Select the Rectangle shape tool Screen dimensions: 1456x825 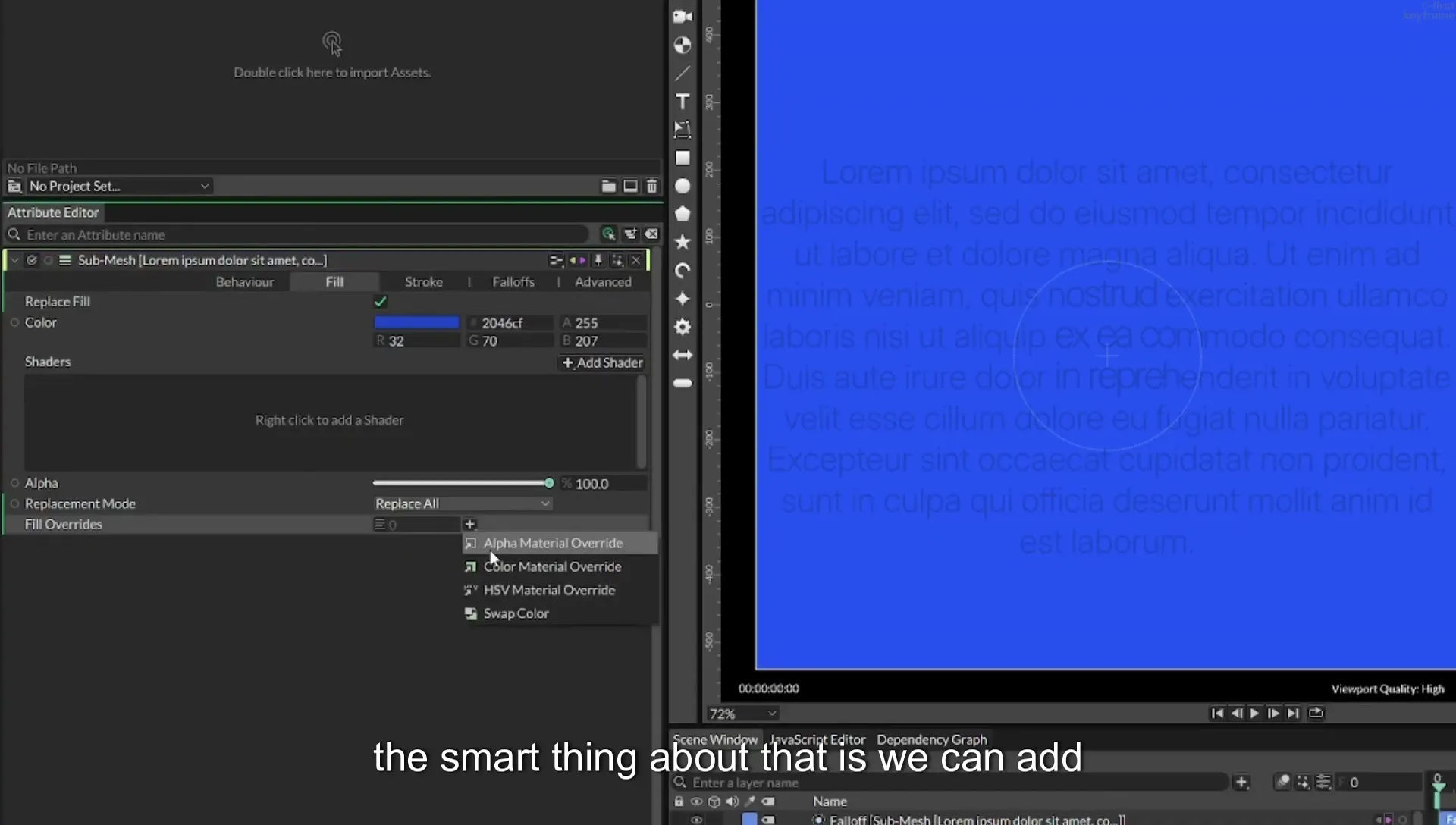coord(682,158)
